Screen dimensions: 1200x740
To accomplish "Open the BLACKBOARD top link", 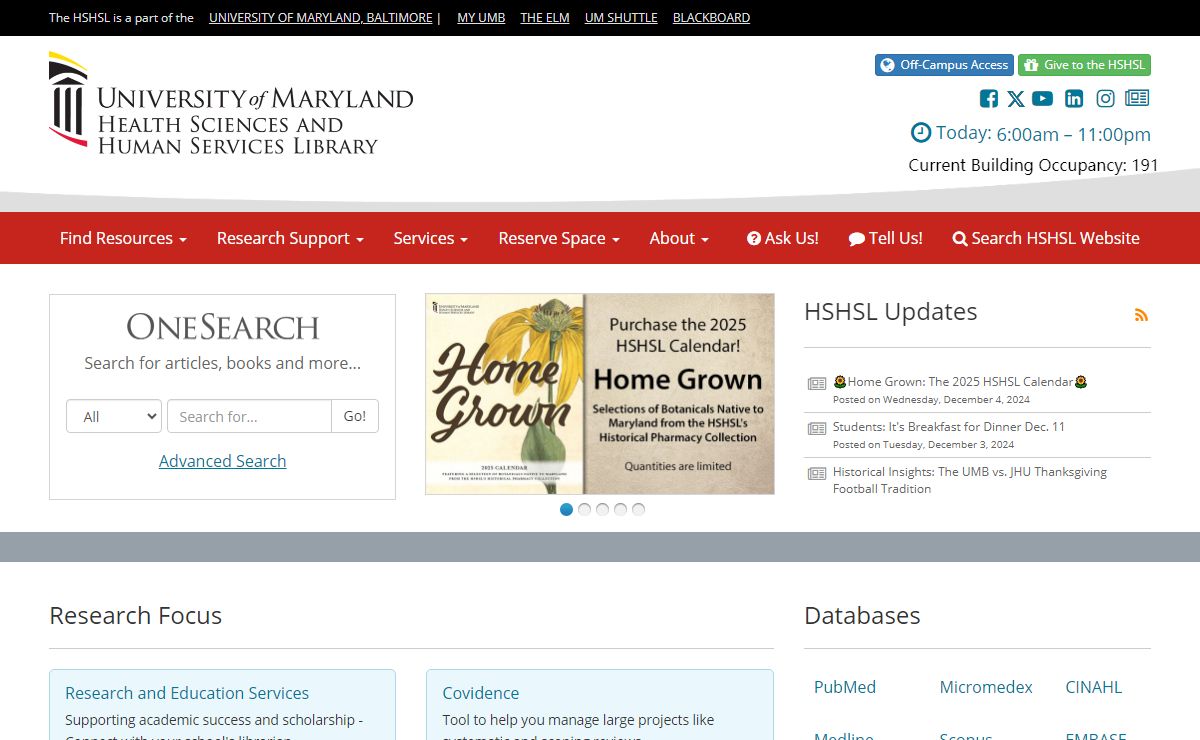I will [711, 17].
